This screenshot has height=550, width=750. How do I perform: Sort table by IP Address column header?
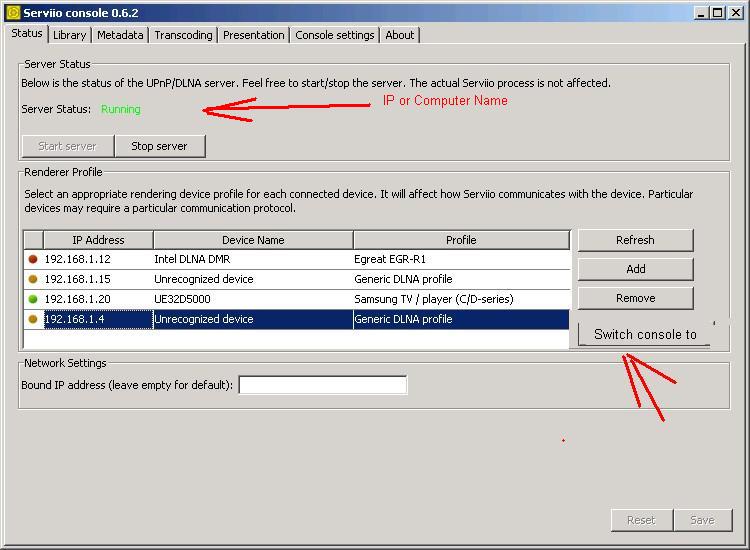point(98,240)
